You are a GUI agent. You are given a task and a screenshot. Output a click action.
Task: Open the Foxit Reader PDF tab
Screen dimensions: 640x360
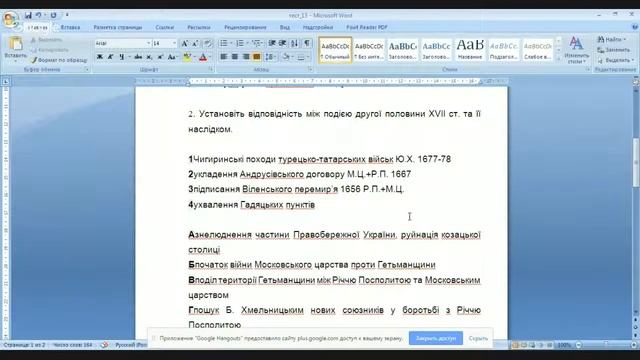pos(367,27)
